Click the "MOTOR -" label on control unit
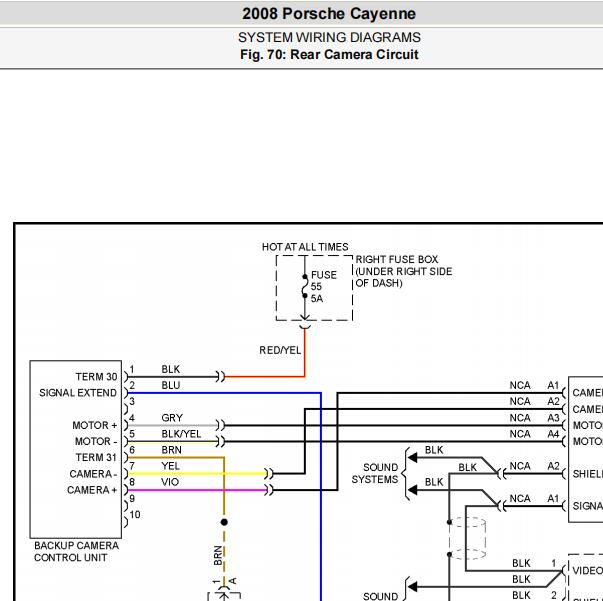Screen dimensions: 603x601 [96, 441]
